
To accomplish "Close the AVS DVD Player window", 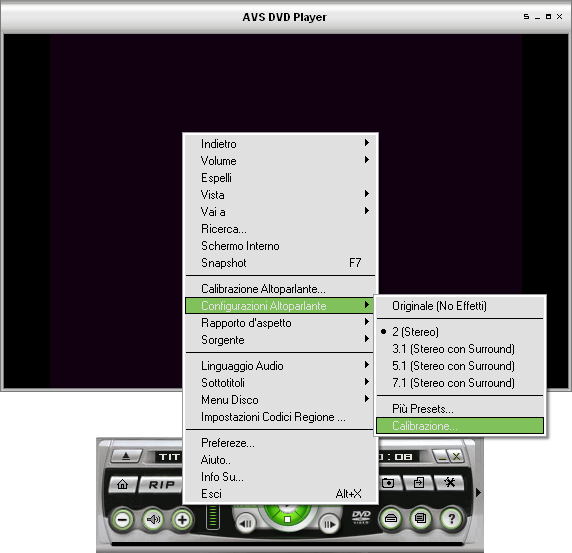I will 560,16.
